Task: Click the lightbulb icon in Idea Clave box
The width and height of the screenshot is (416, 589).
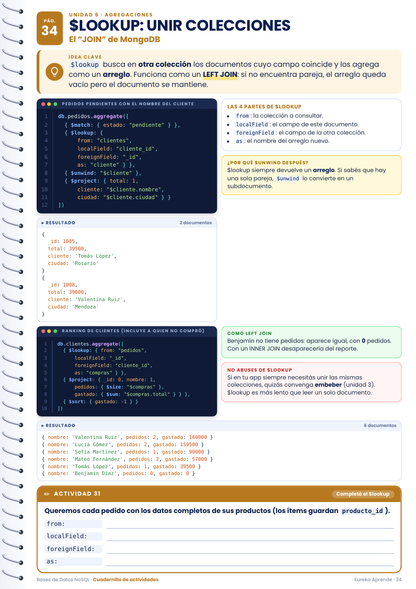Action: (x=54, y=71)
